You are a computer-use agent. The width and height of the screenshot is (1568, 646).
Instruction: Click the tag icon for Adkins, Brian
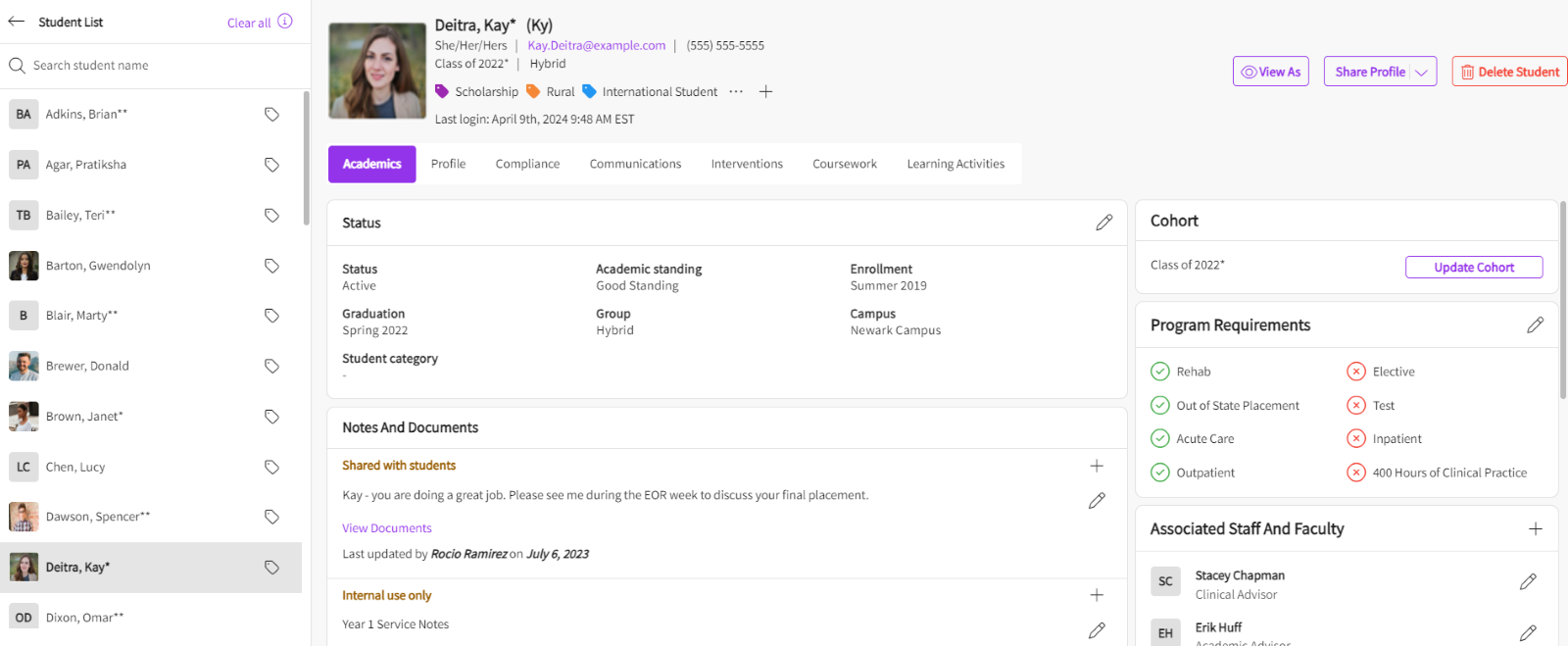click(x=271, y=115)
